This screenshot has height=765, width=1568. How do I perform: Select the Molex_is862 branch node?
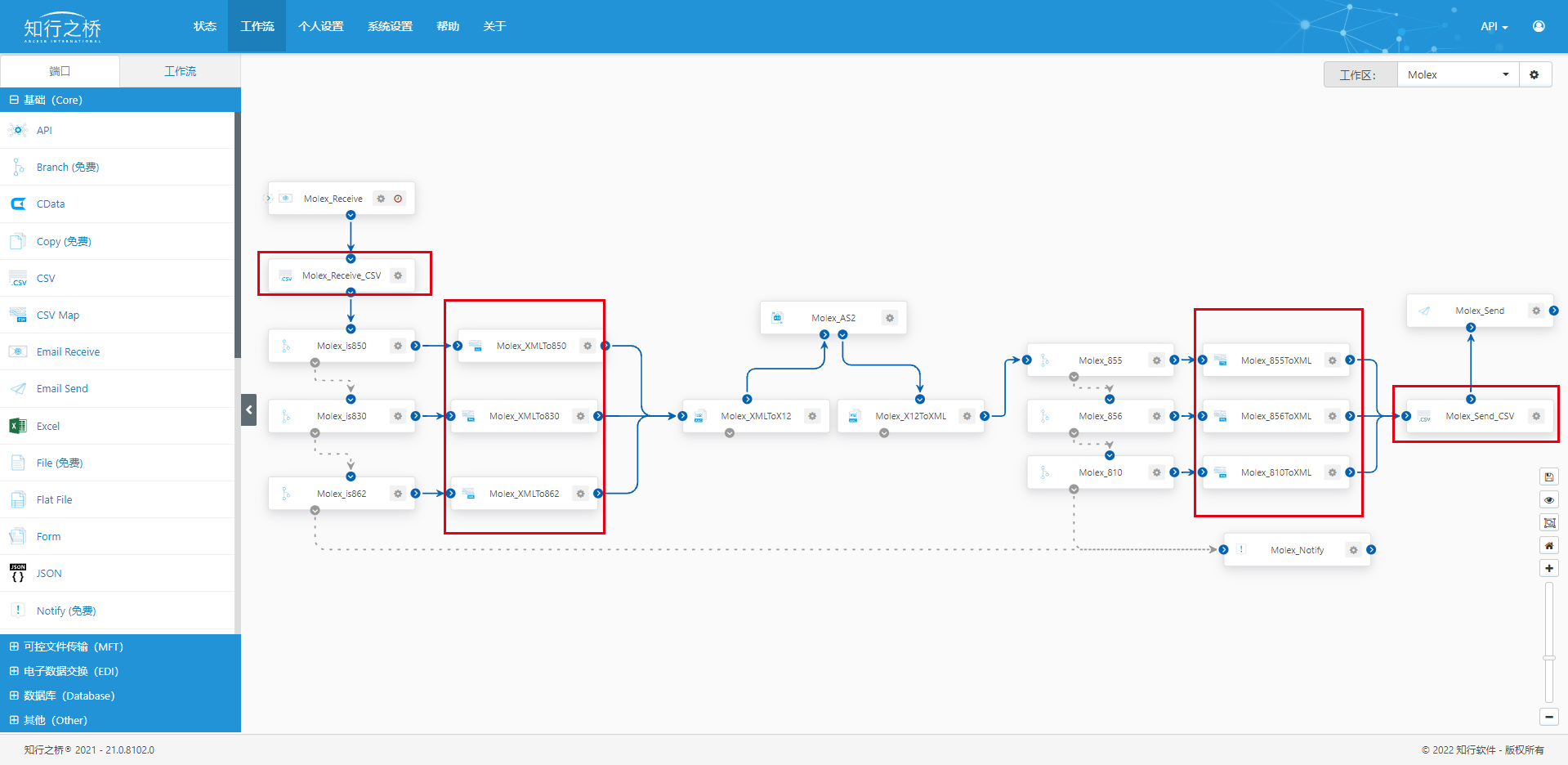[x=342, y=494]
